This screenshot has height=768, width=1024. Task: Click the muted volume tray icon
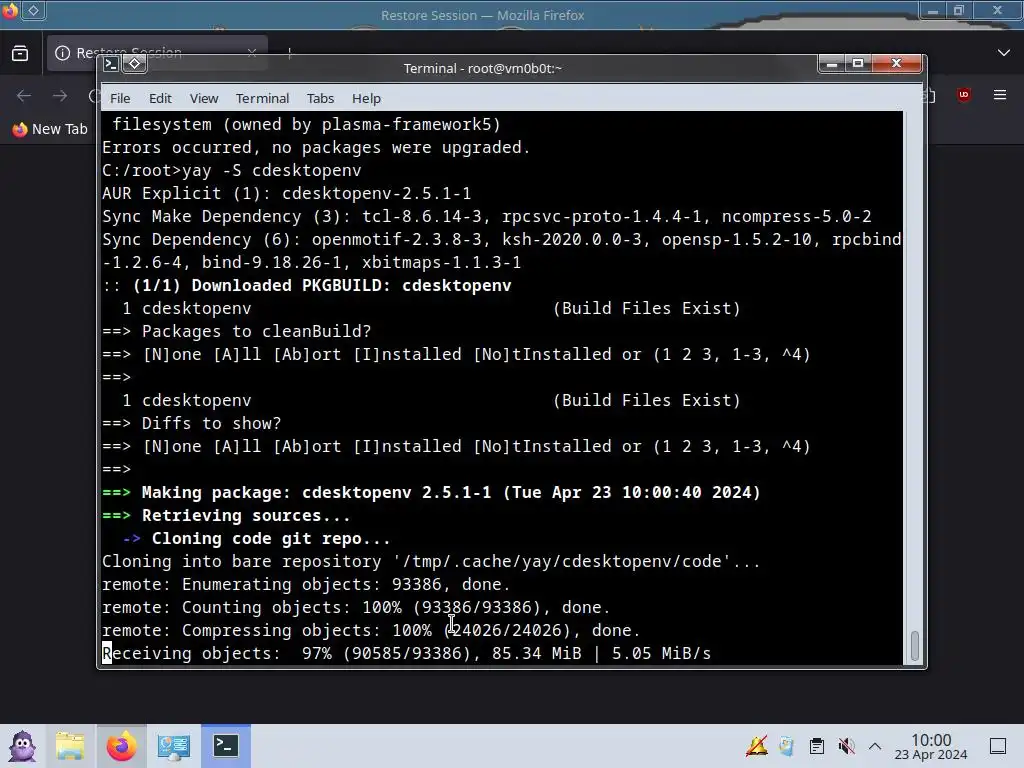pyautogui.click(x=846, y=746)
